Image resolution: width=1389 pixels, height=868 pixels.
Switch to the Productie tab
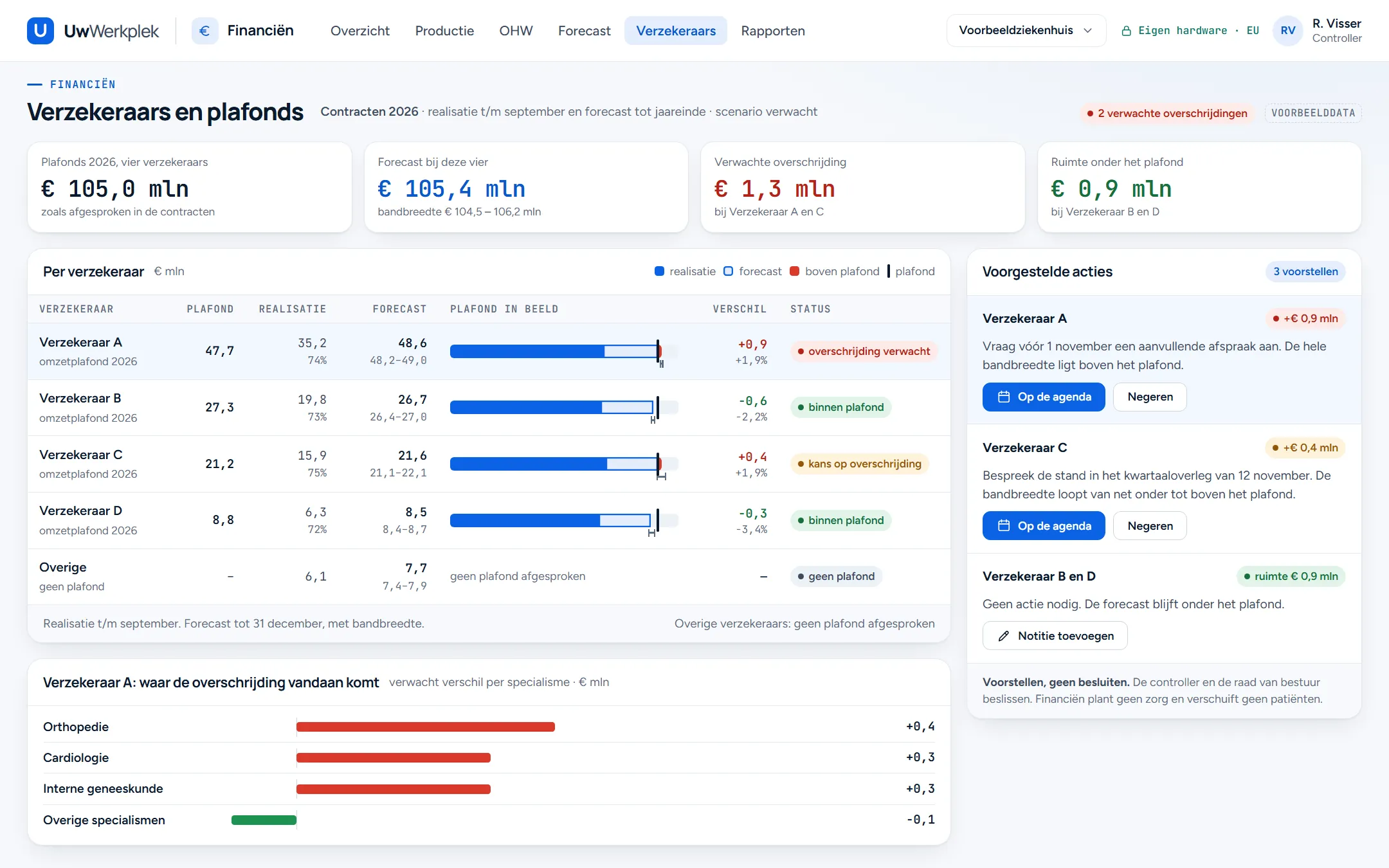(x=444, y=30)
